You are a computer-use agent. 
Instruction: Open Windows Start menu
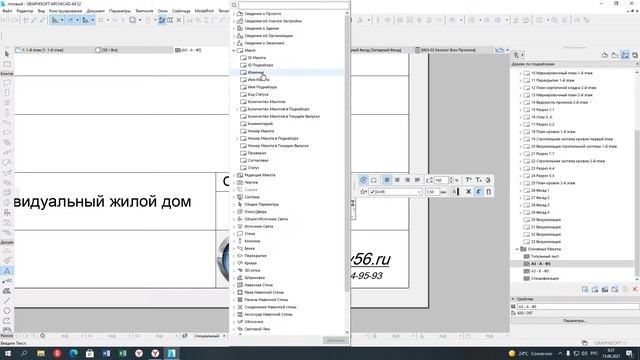[x=7, y=353]
